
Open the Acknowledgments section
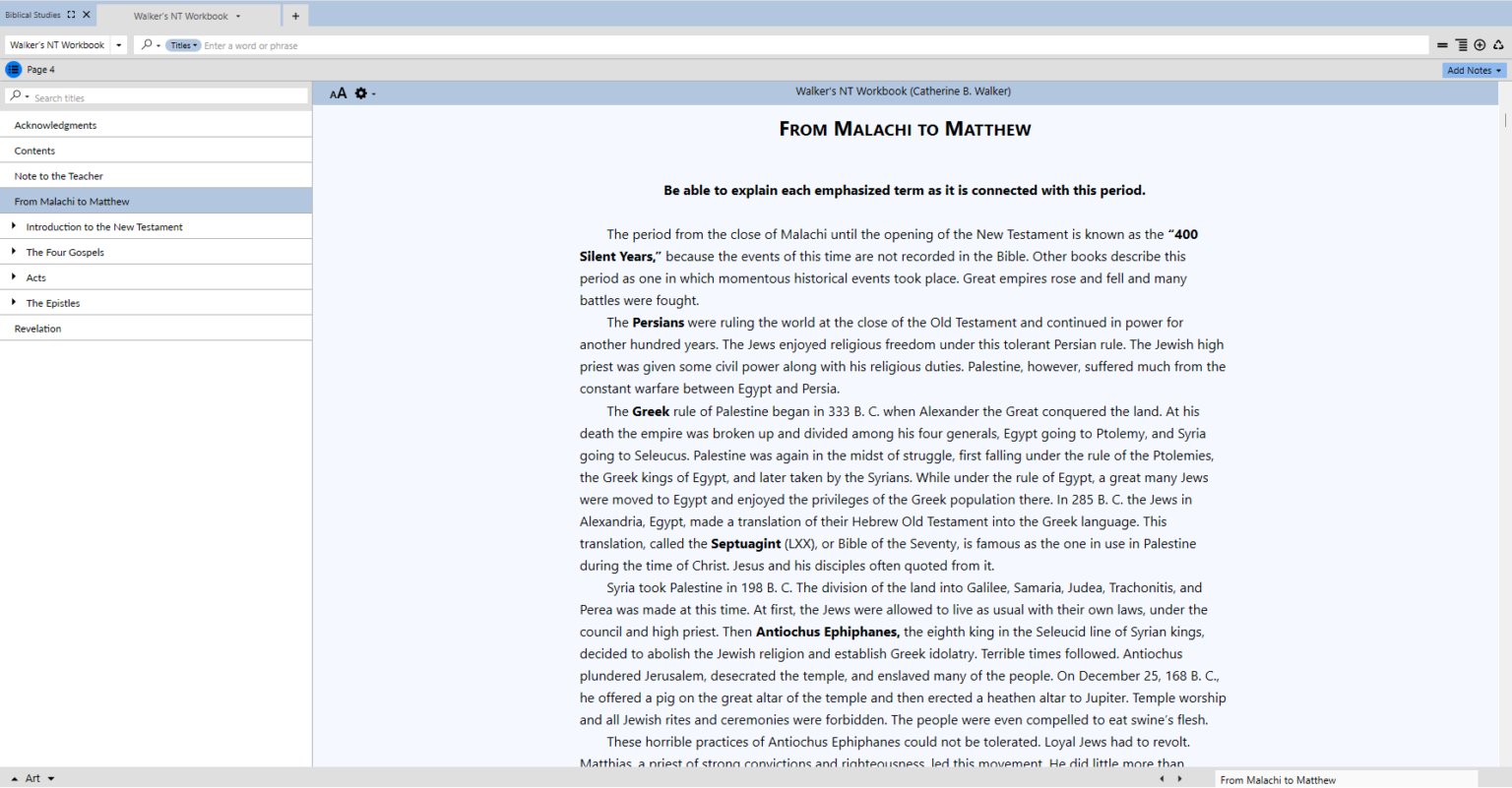point(55,126)
